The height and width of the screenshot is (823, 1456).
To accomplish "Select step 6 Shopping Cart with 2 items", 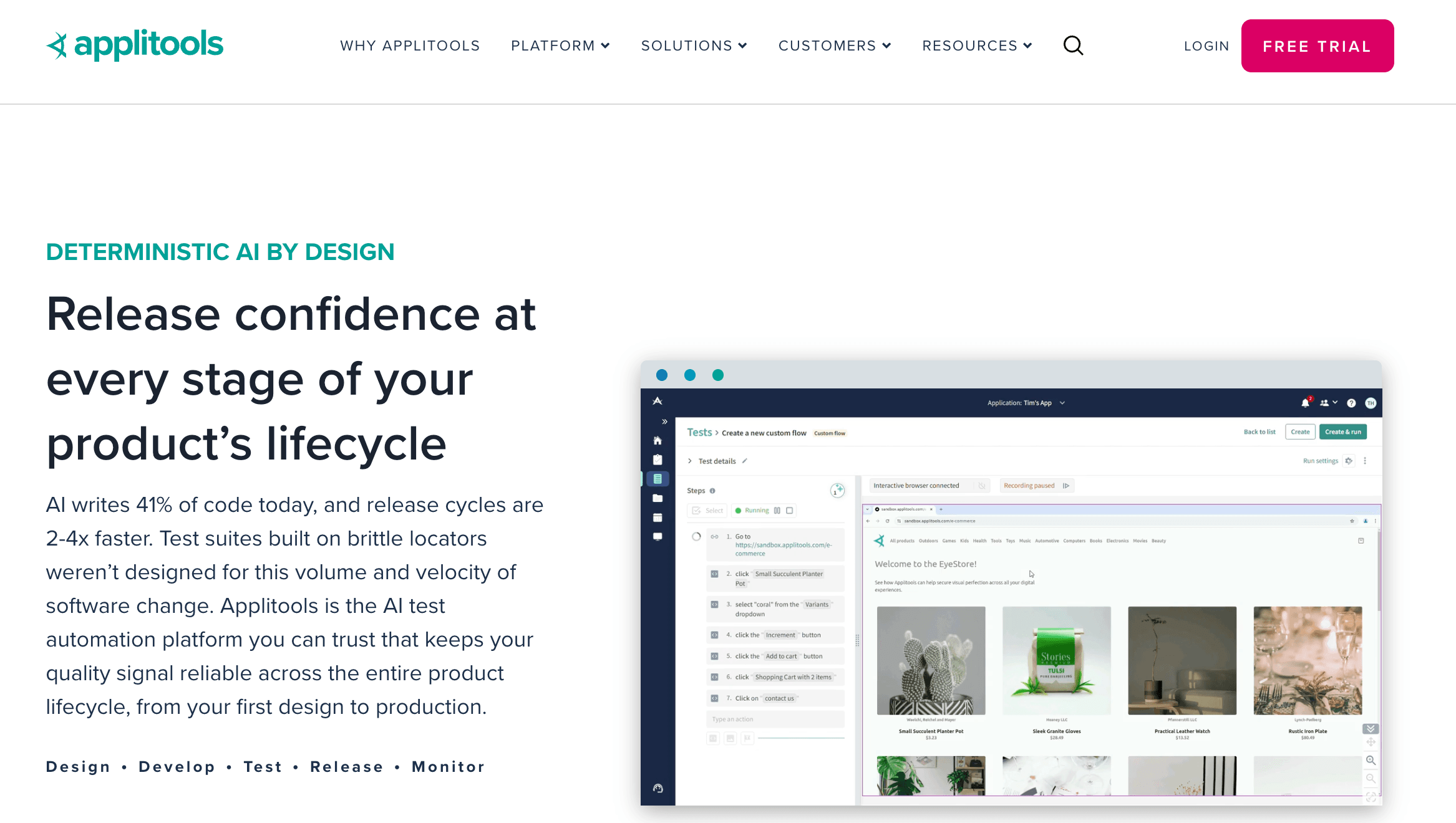I will [x=775, y=677].
